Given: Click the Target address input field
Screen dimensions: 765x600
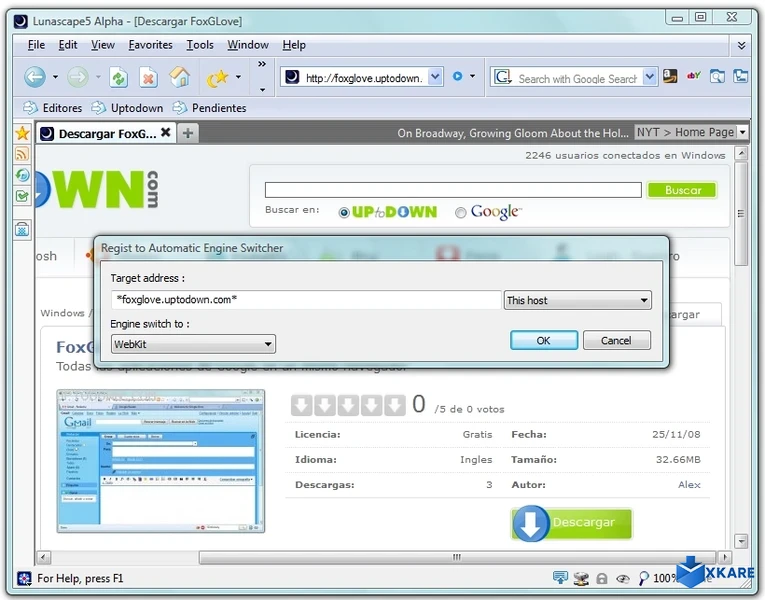Looking at the screenshot, I should (x=306, y=300).
